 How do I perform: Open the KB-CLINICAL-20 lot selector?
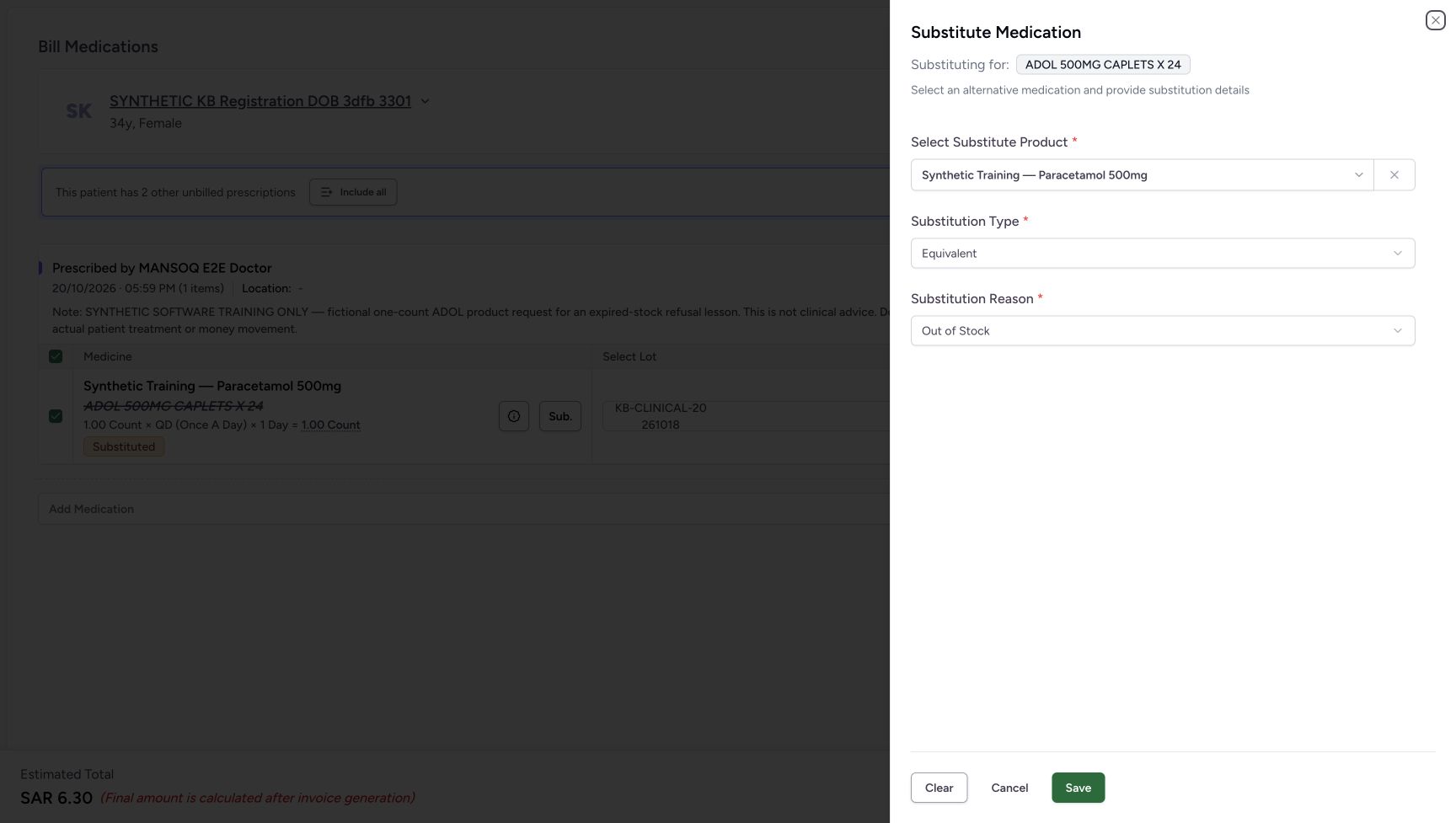(746, 416)
